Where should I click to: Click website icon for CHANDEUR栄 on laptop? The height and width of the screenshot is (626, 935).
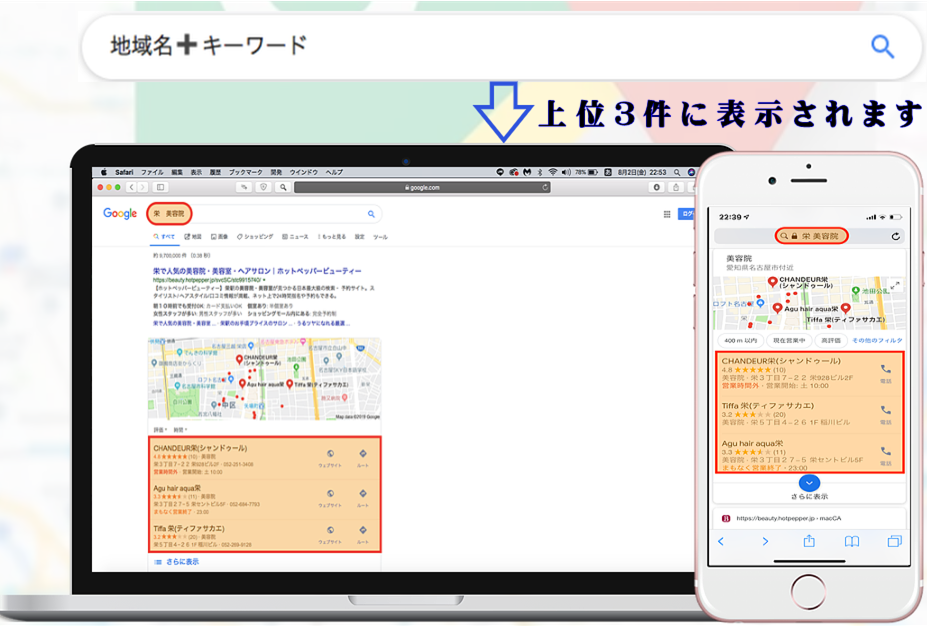pos(331,453)
